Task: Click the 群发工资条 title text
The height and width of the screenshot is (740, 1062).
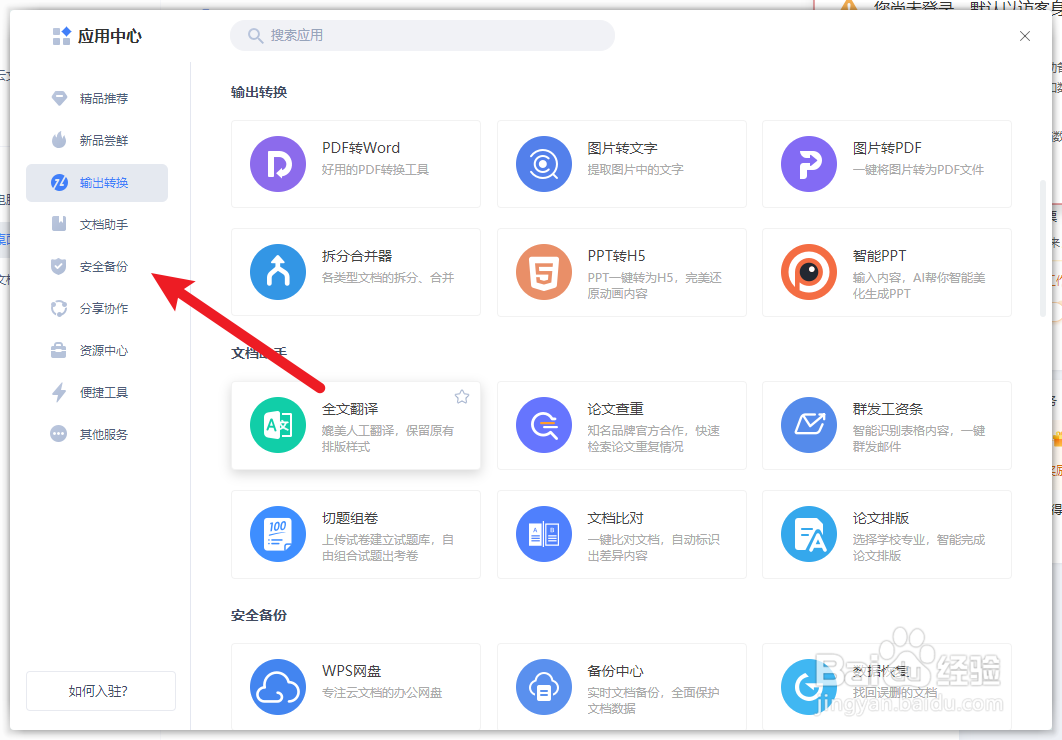Action: [x=888, y=409]
